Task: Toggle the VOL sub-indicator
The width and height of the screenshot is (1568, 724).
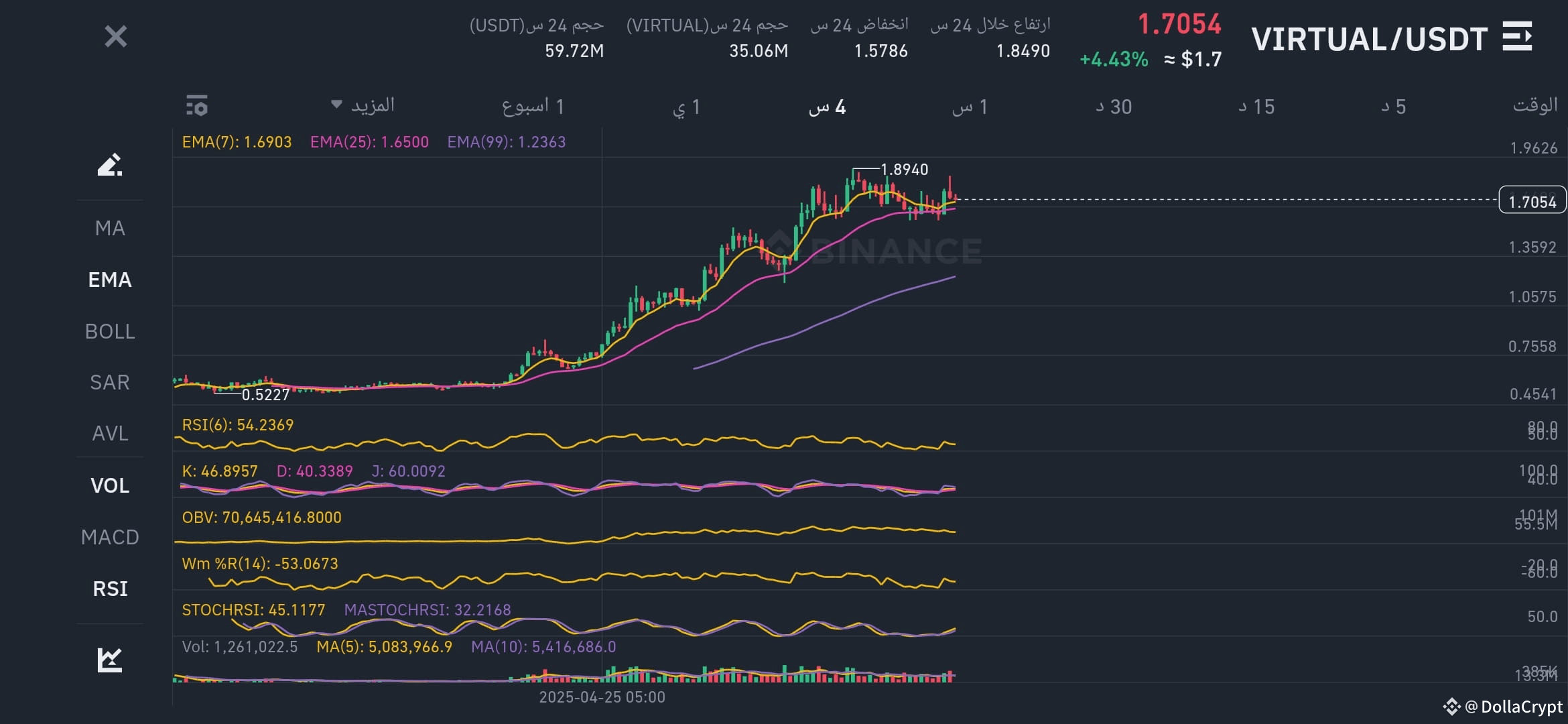Action: point(110,485)
